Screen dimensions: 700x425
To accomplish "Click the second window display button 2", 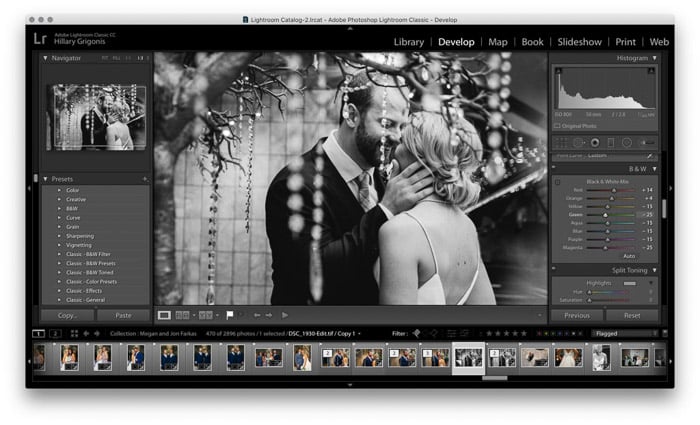I will [55, 333].
